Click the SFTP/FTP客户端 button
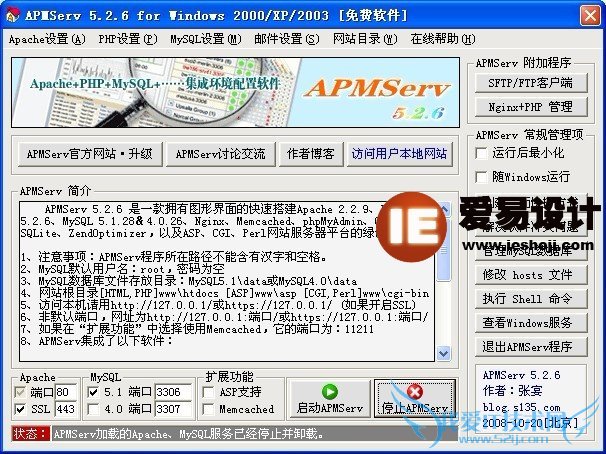This screenshot has width=606, height=454. [531, 83]
